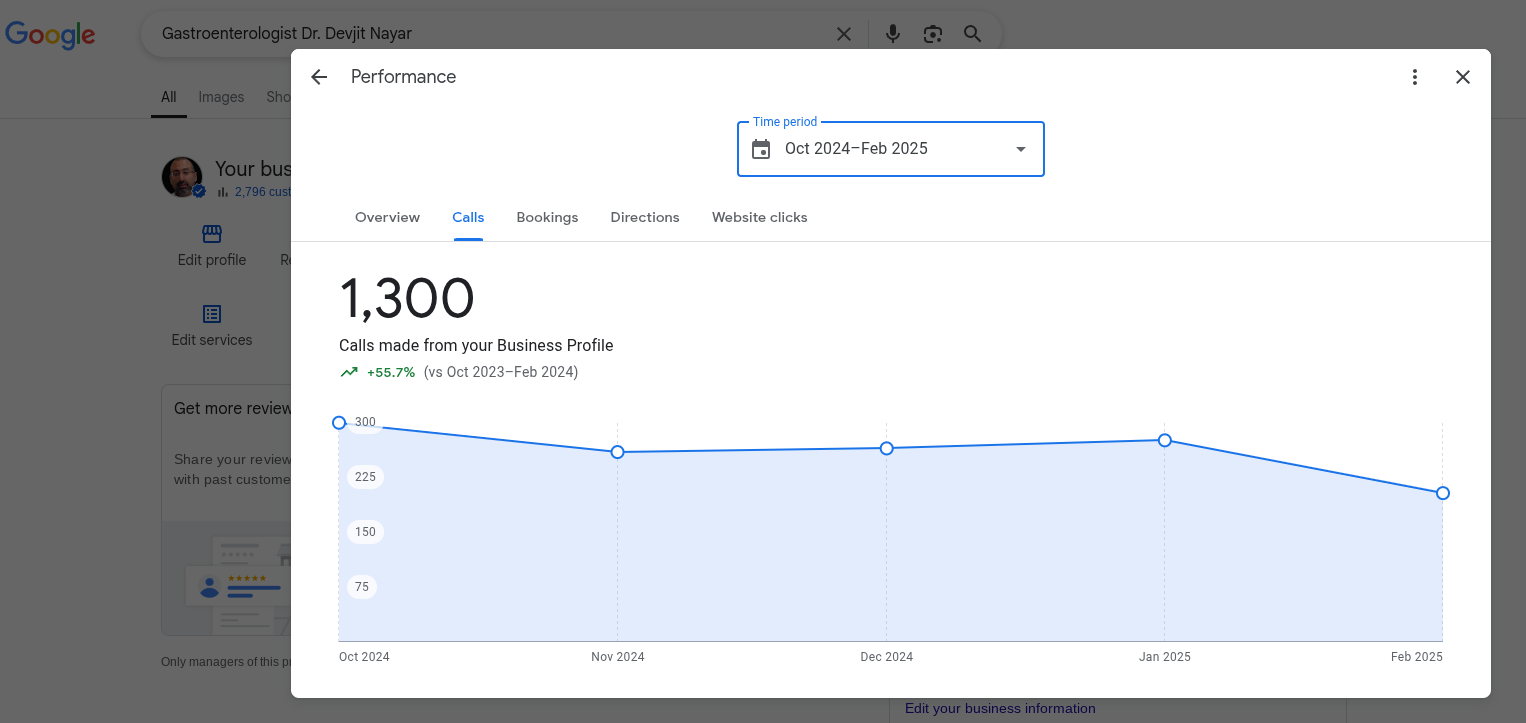Open the three-dot more options menu
This screenshot has width=1526, height=723.
(1414, 77)
